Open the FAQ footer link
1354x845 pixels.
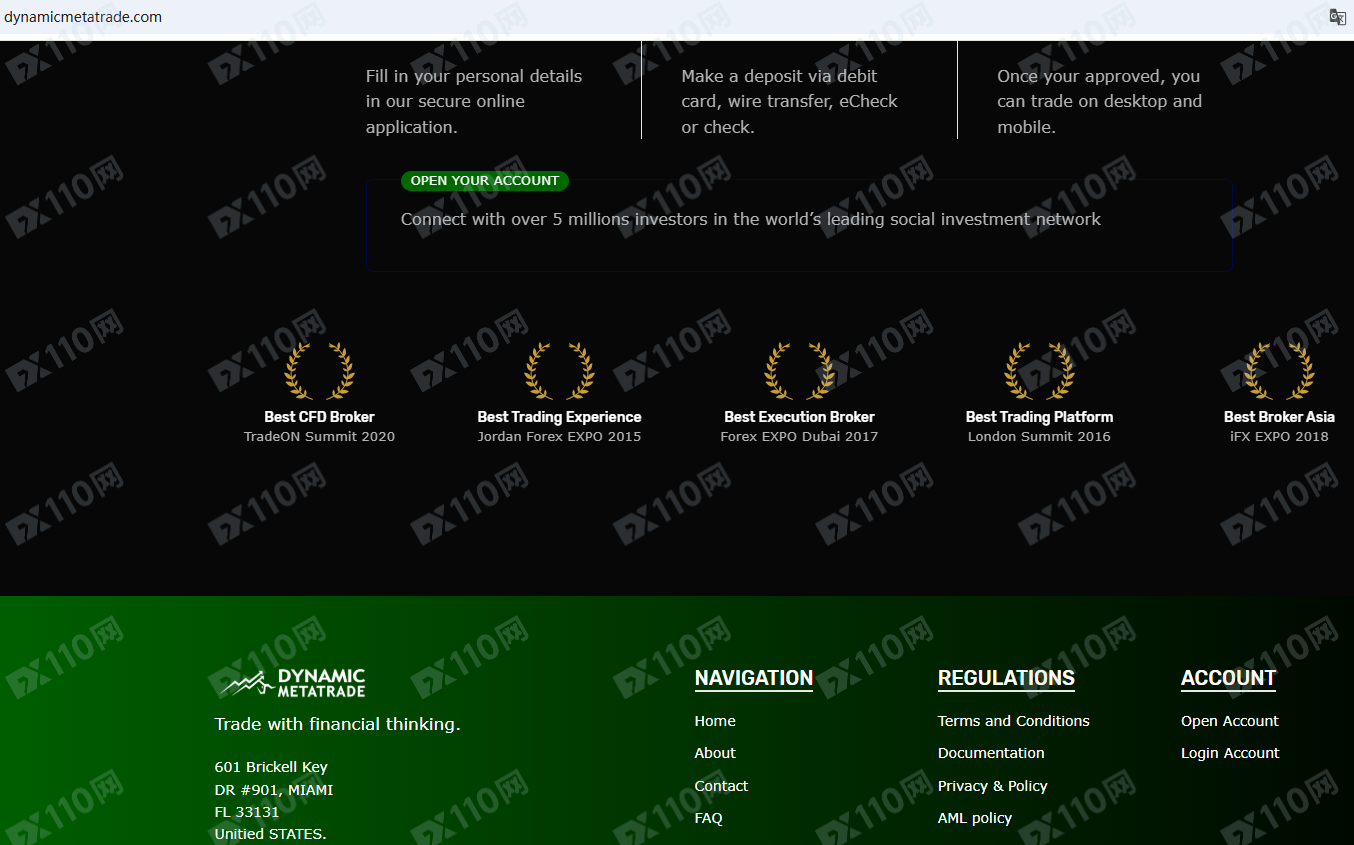point(708,818)
